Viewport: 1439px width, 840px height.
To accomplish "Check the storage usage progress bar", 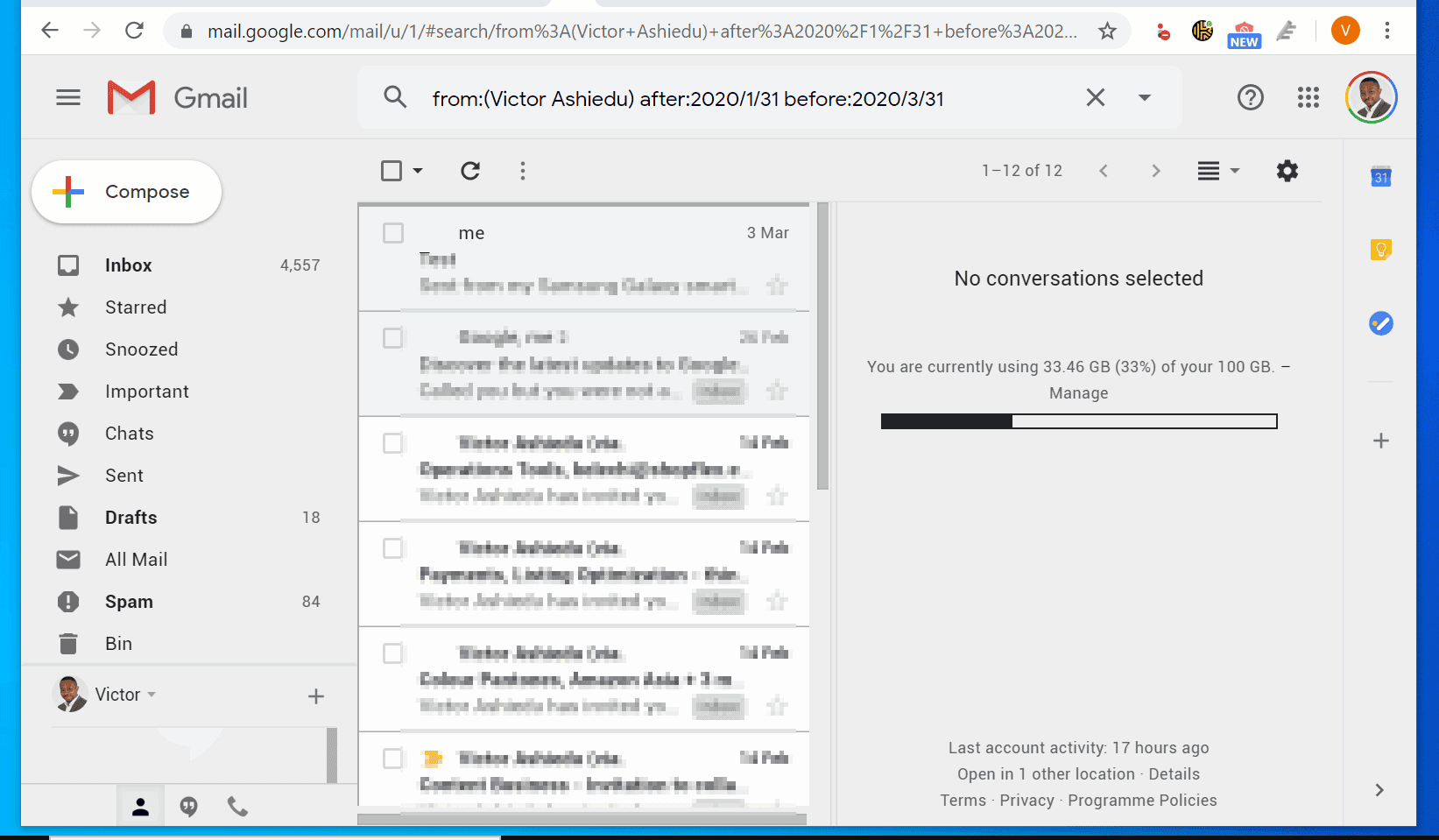I will click(x=1078, y=421).
